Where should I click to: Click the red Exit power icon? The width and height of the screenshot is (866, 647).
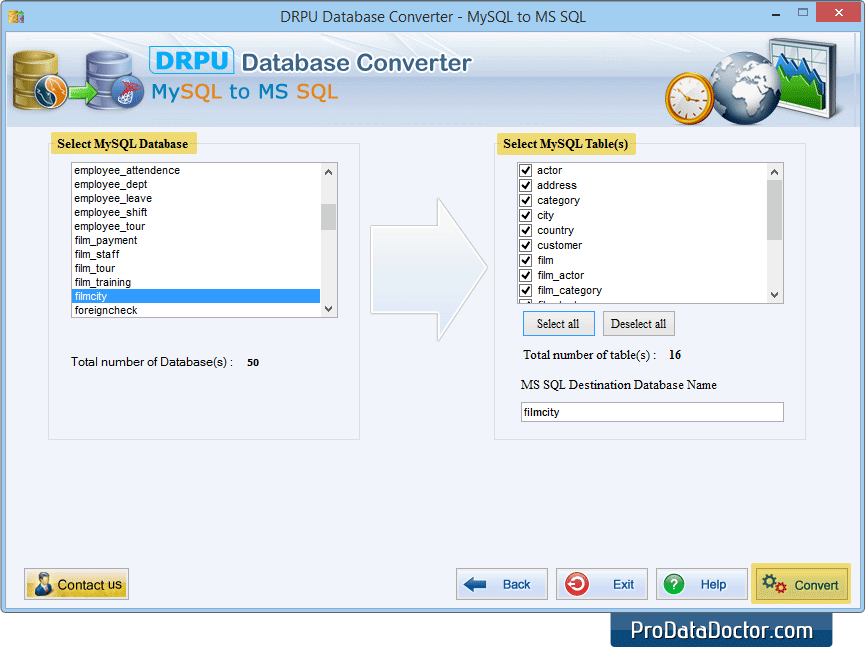click(x=577, y=584)
